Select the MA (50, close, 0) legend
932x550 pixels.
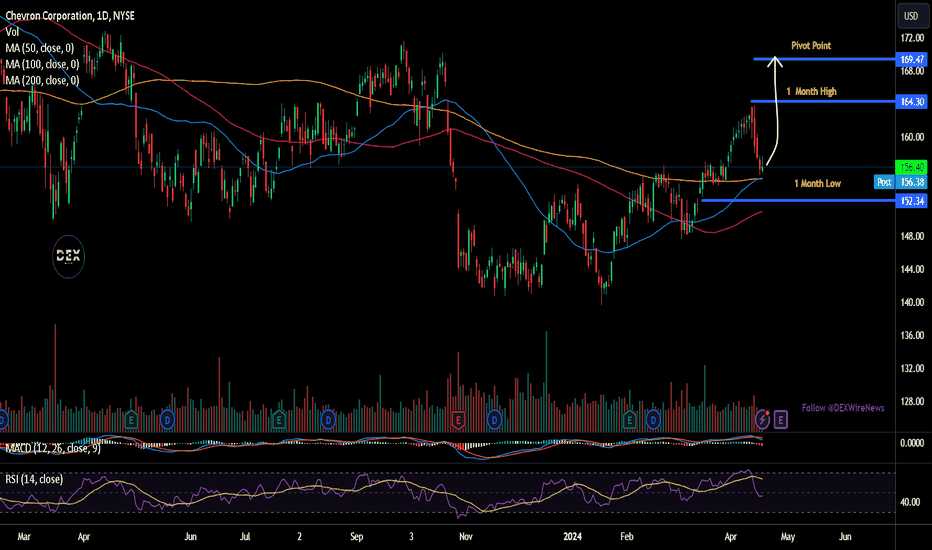(40, 48)
